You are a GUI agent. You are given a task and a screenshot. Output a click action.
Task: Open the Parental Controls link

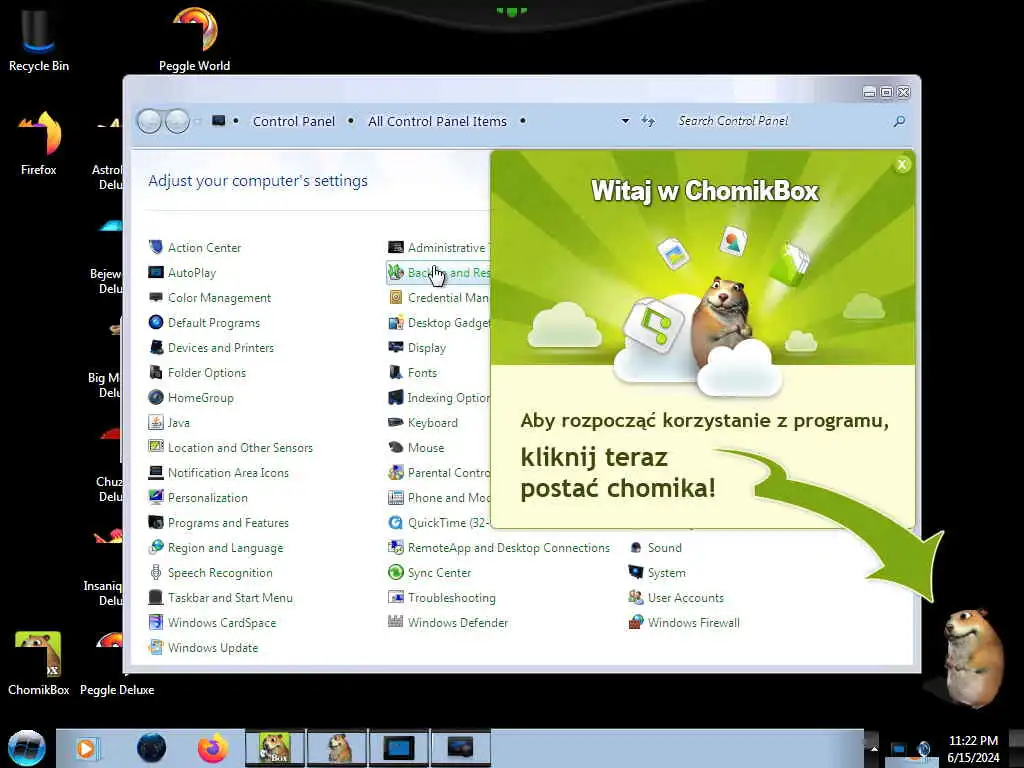click(x=449, y=472)
